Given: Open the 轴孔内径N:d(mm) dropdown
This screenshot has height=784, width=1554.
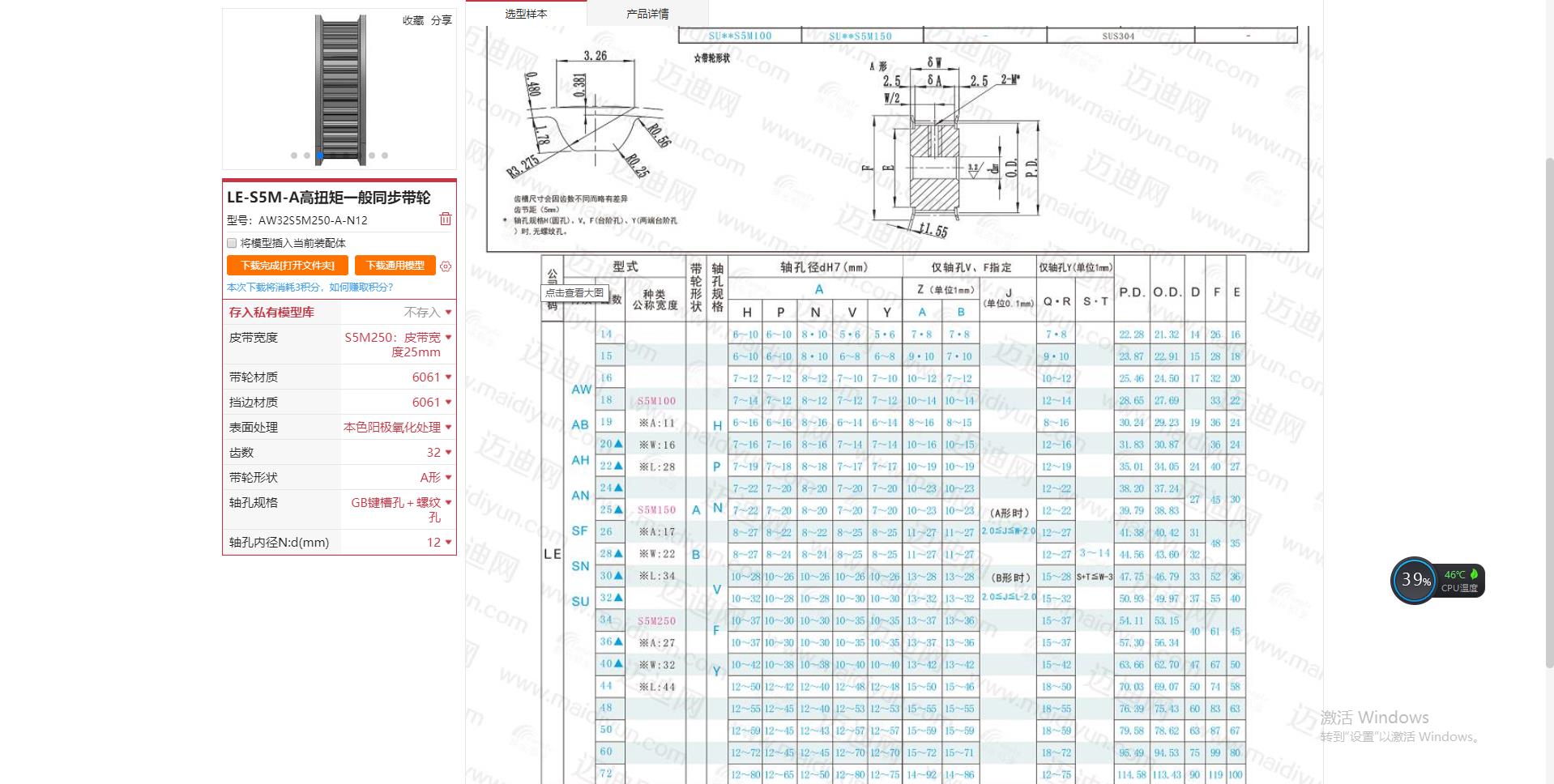Looking at the screenshot, I should coord(398,543).
